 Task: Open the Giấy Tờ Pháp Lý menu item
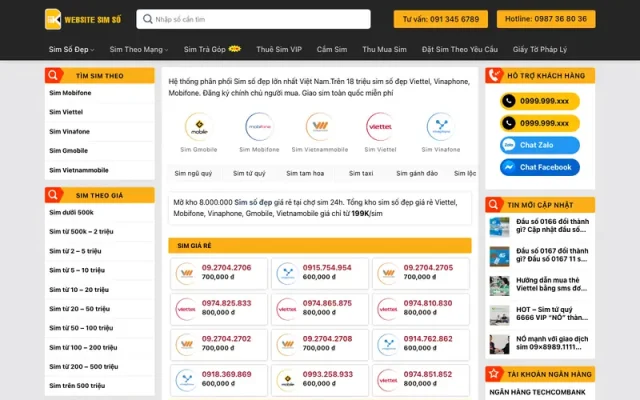point(540,49)
